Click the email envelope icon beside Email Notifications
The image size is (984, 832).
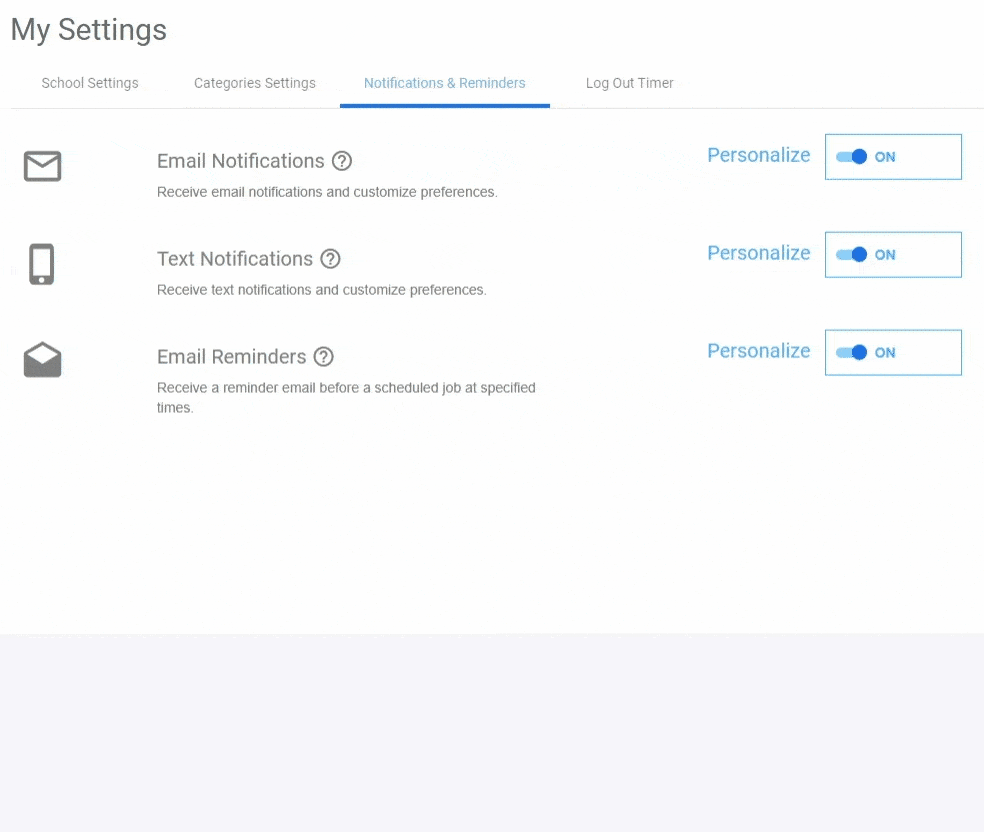tap(42, 166)
